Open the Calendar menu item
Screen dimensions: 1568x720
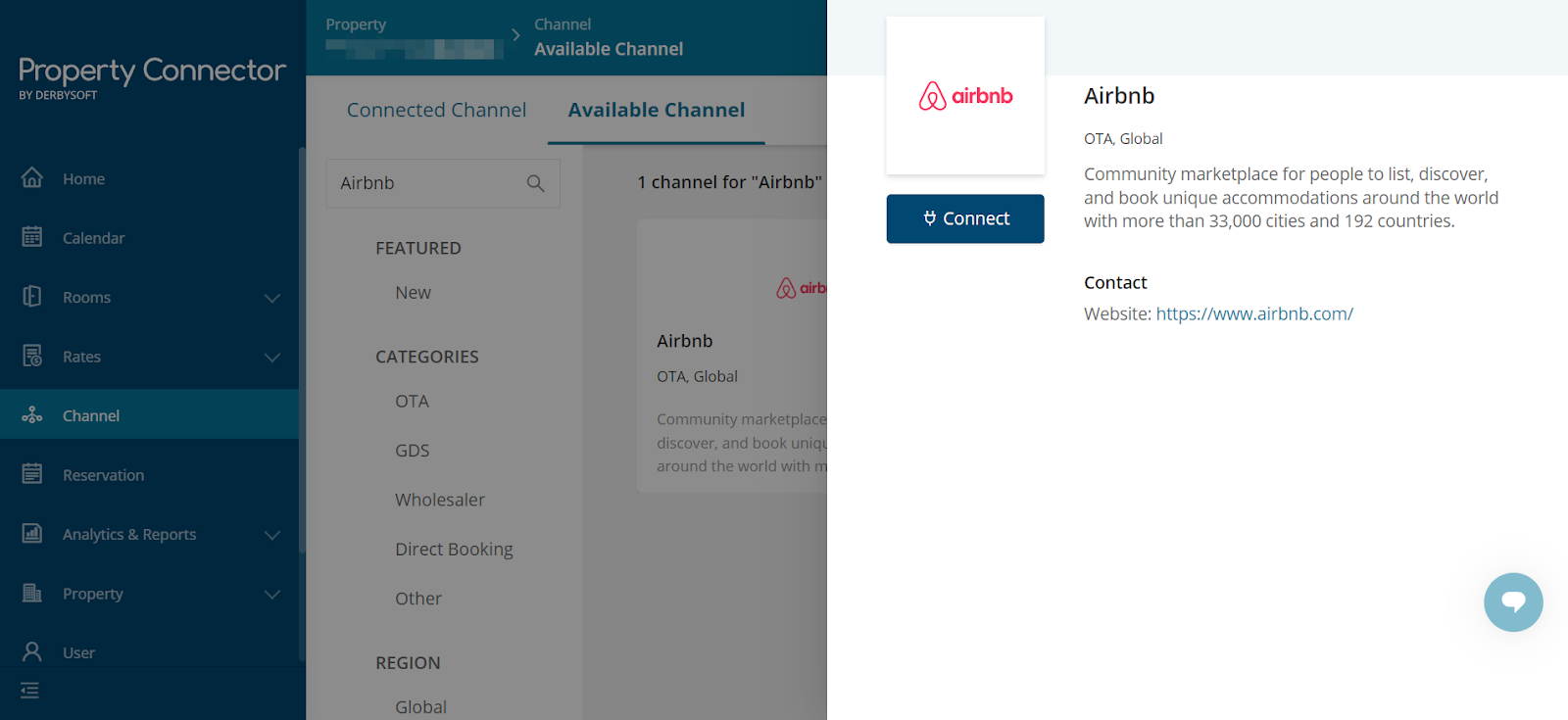coord(149,238)
